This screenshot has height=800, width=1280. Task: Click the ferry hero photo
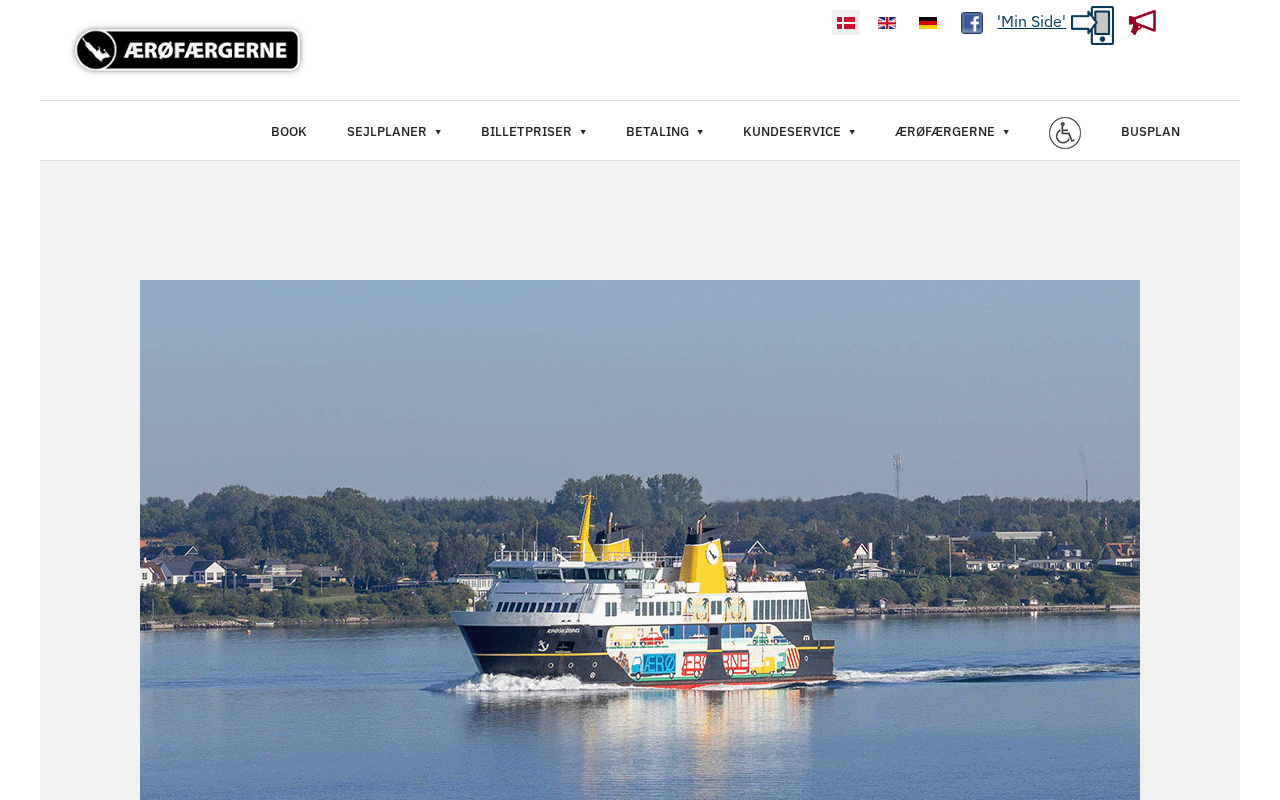tap(640, 540)
